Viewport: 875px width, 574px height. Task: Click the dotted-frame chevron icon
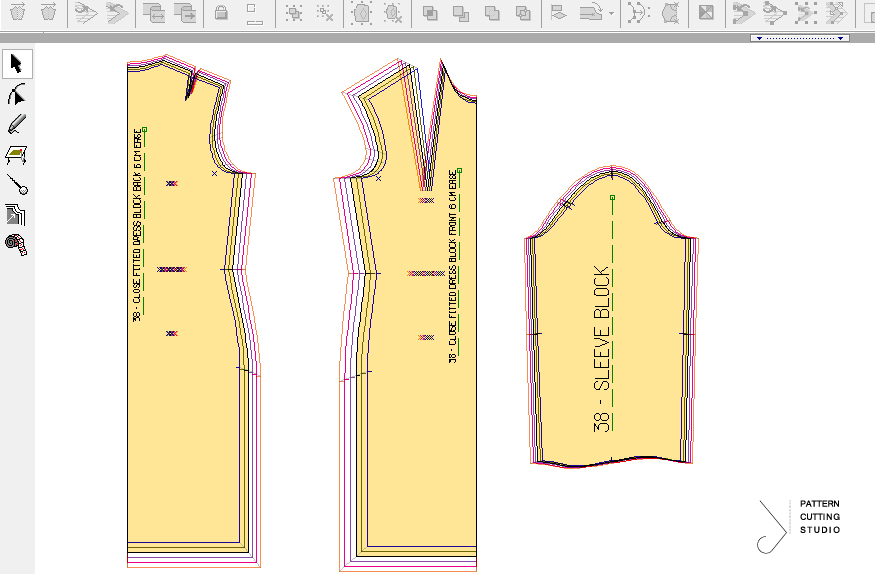[x=805, y=13]
